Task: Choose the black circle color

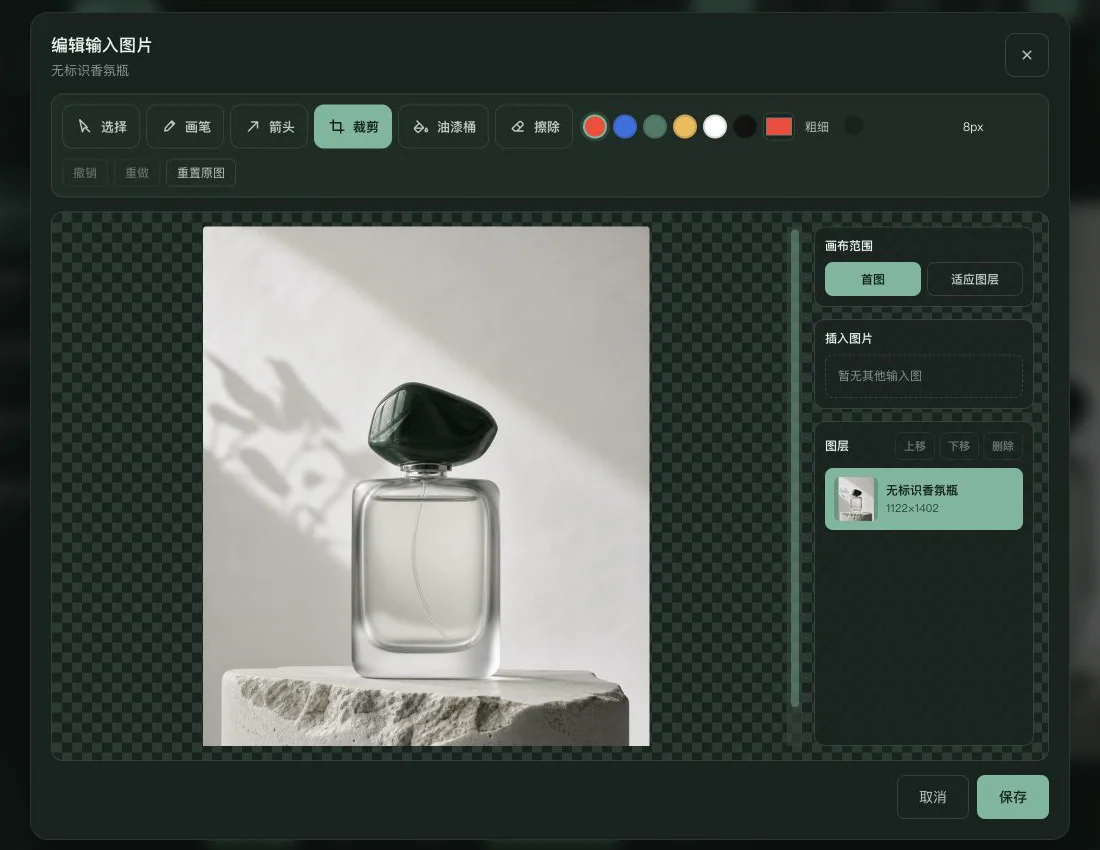Action: point(744,127)
